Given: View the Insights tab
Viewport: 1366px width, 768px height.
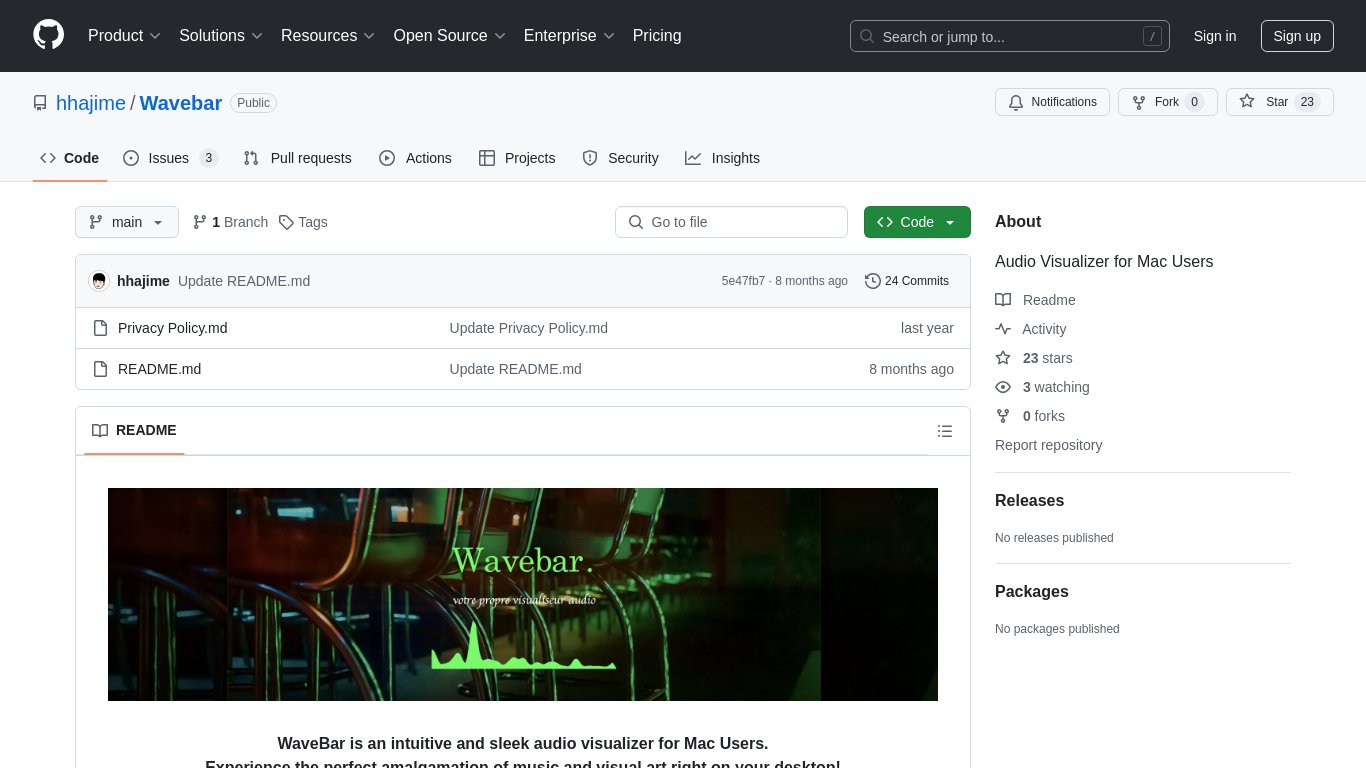Looking at the screenshot, I should [722, 158].
